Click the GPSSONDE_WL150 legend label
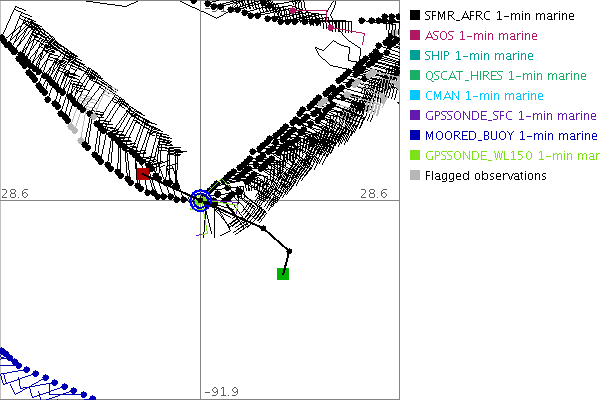This screenshot has height=400, width=600. pos(510,156)
